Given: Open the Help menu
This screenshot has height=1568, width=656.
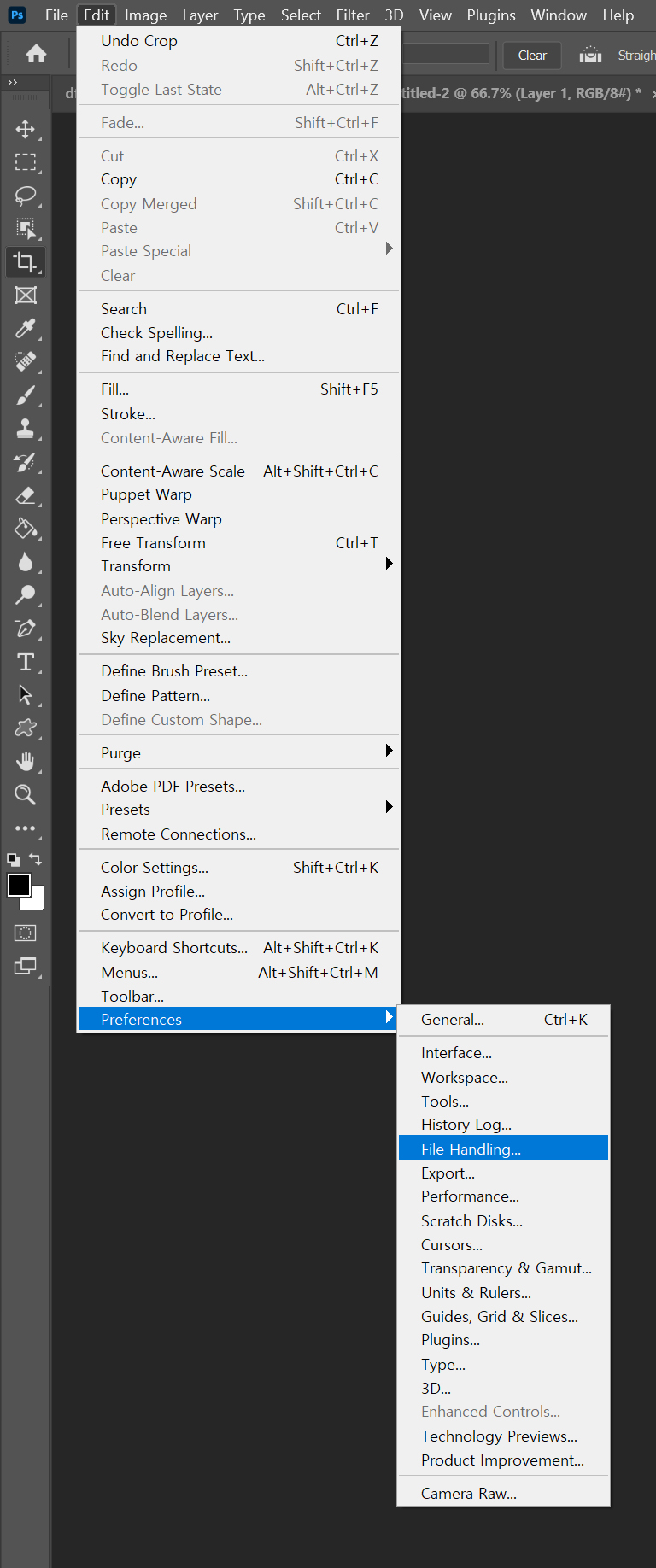Looking at the screenshot, I should 618,15.
